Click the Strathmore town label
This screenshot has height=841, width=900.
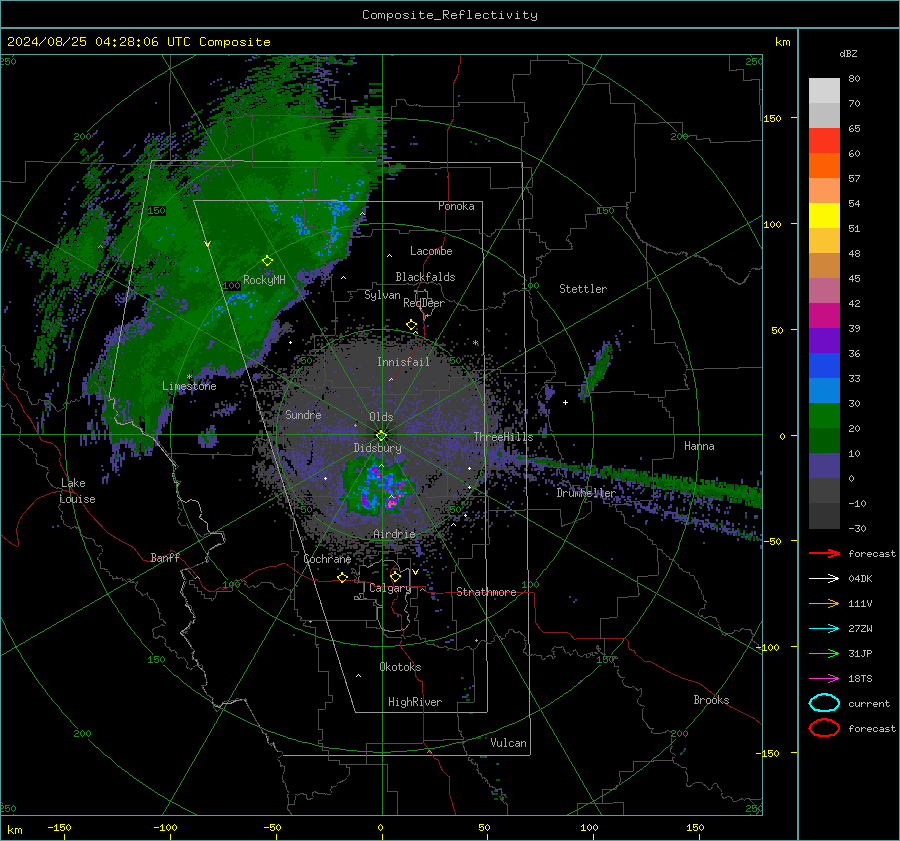[x=486, y=592]
